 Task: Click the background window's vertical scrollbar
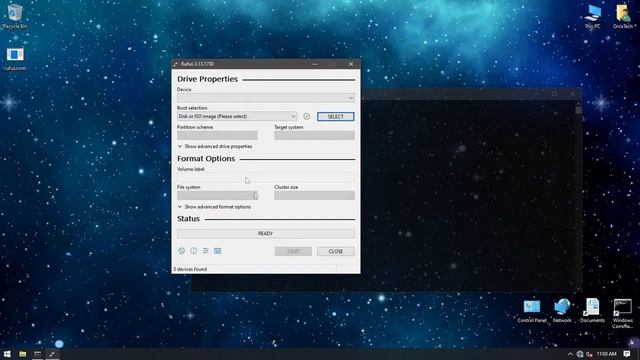click(578, 196)
